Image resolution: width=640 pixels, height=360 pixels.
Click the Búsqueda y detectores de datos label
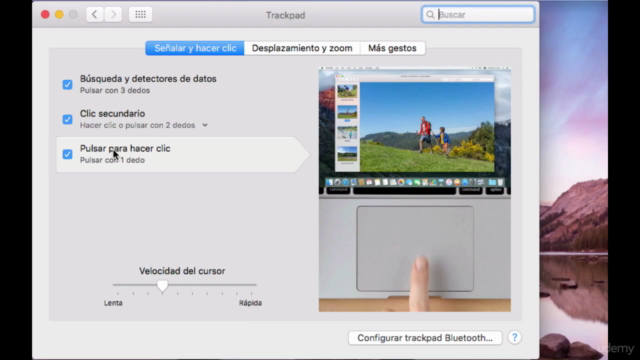tap(148, 79)
